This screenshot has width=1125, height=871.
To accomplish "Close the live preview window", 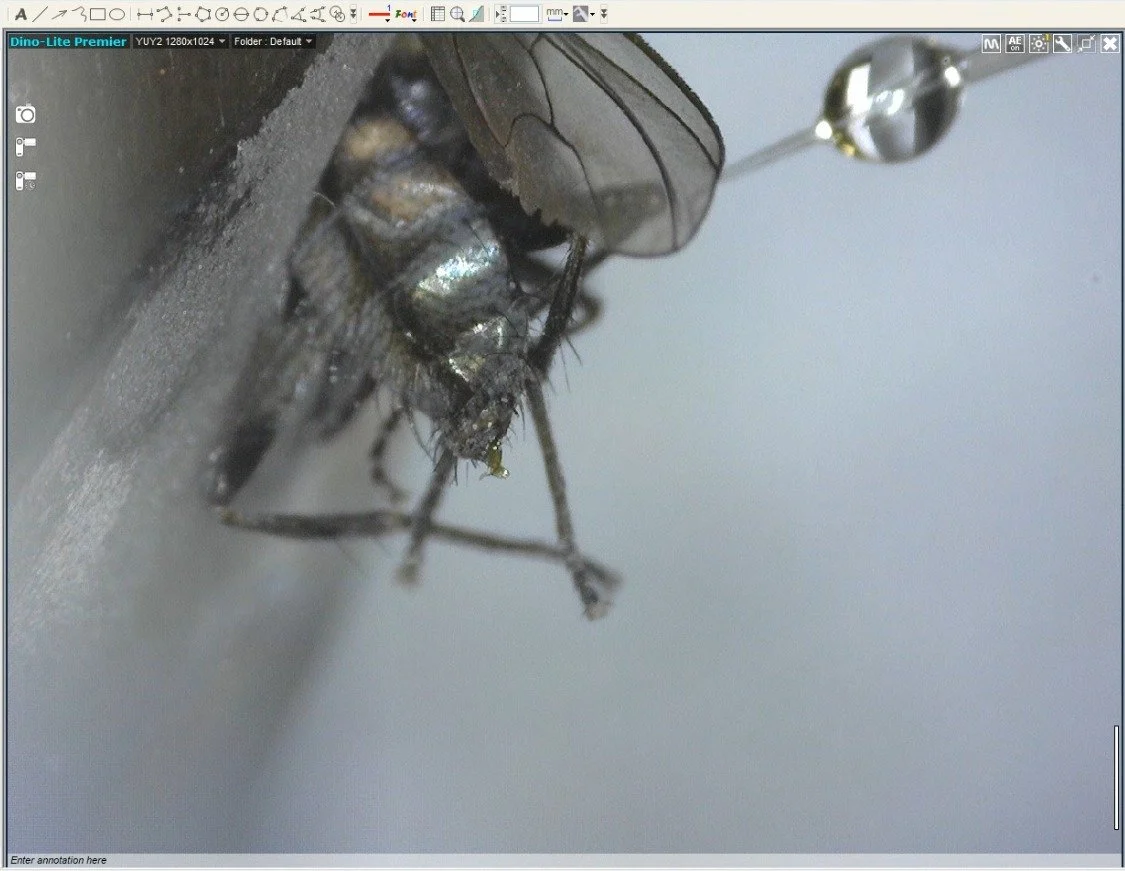I will (1110, 44).
